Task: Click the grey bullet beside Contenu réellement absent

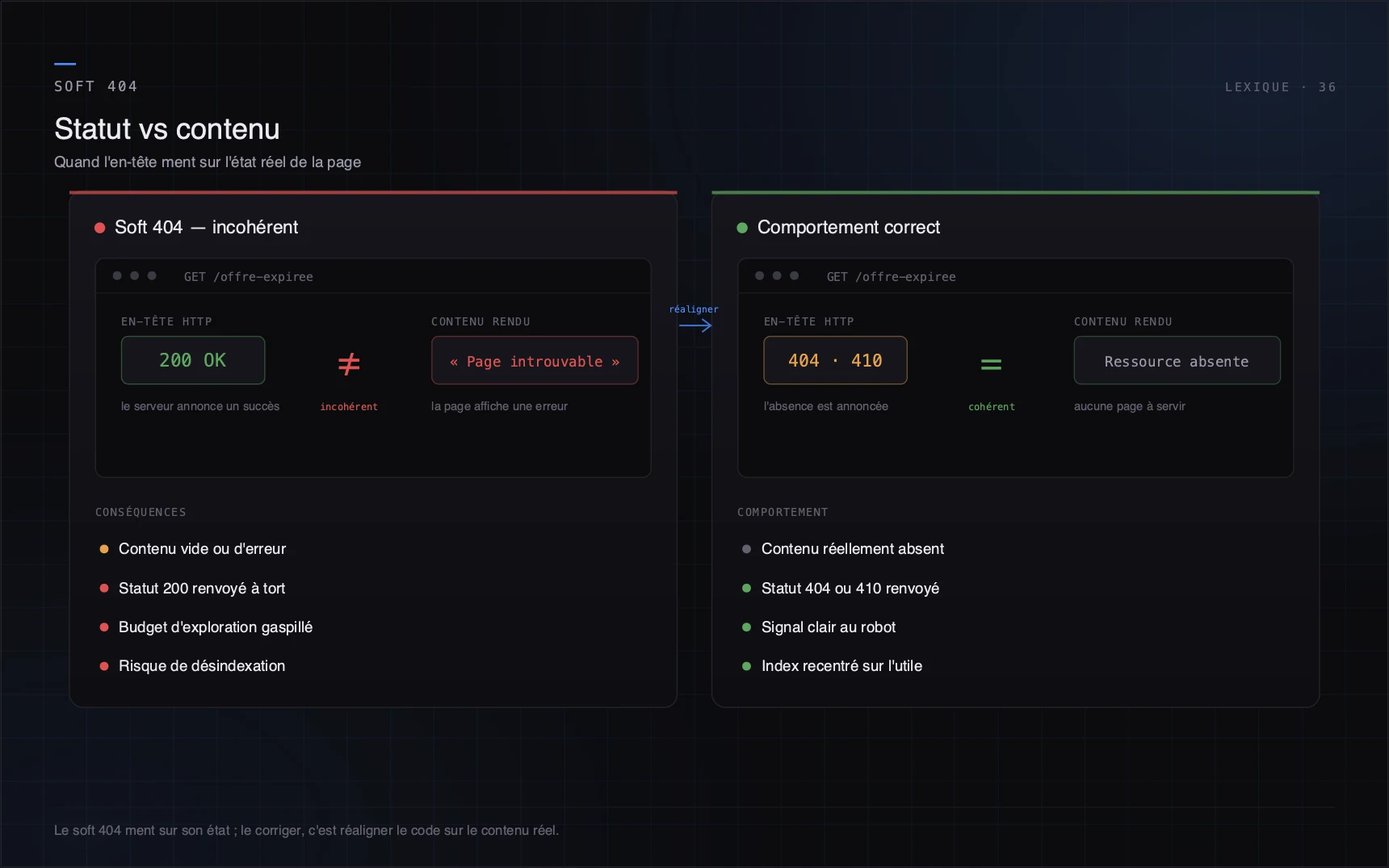Action: (x=746, y=549)
